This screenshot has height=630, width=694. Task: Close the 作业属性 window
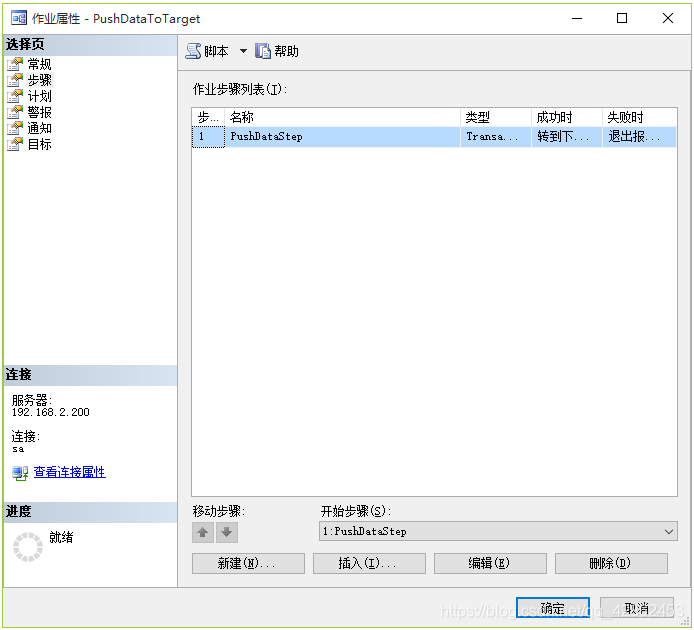click(668, 18)
